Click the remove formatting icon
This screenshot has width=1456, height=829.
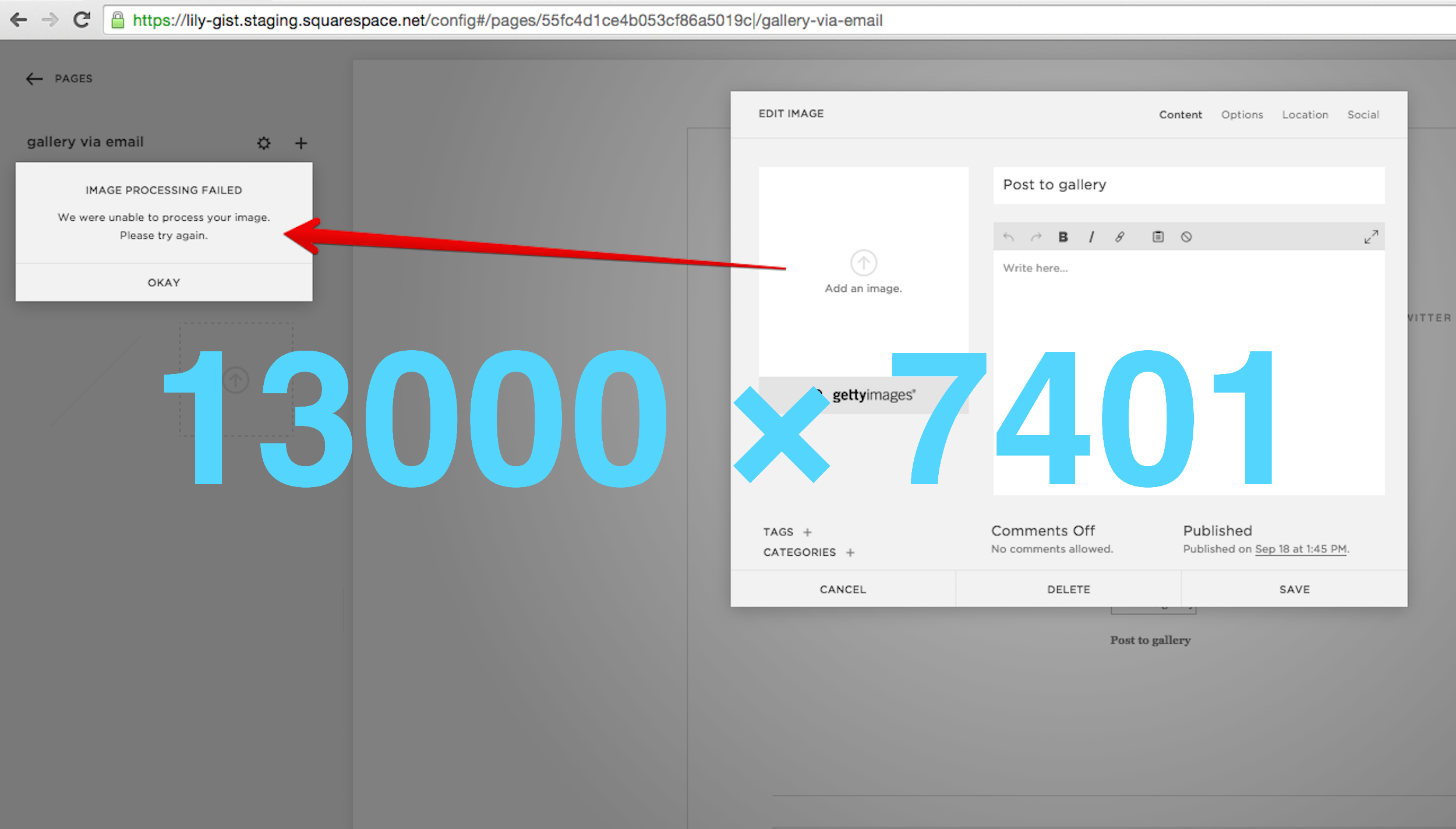coord(1186,237)
